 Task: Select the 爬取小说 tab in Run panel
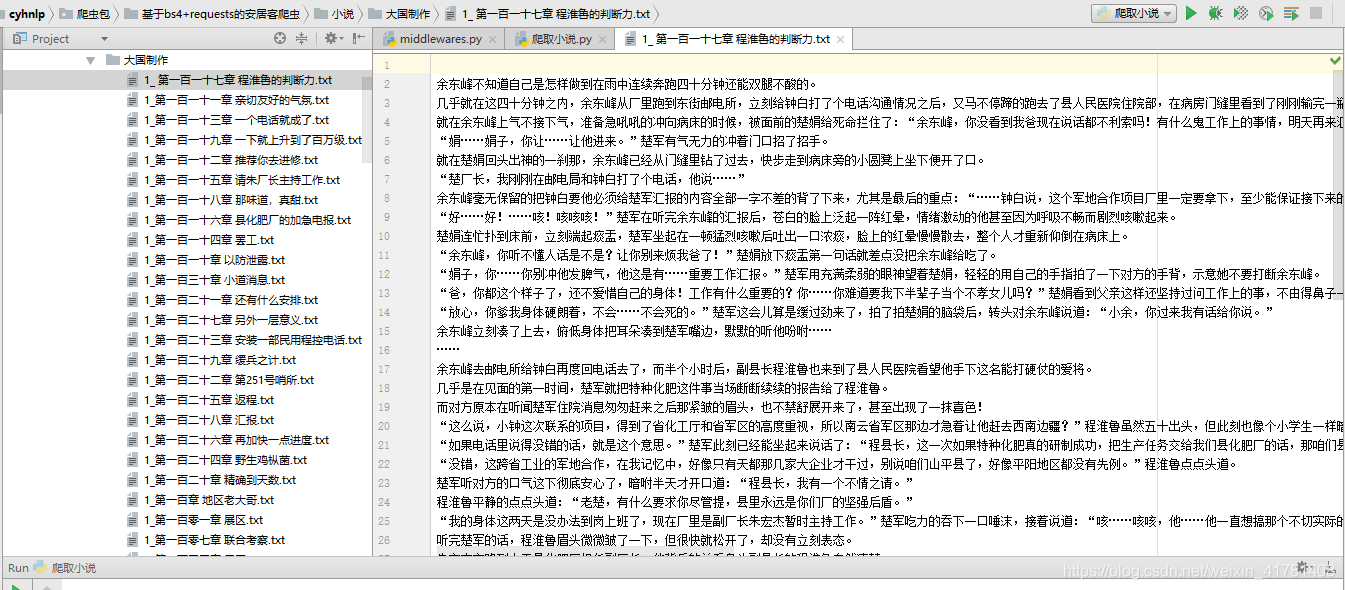66,568
